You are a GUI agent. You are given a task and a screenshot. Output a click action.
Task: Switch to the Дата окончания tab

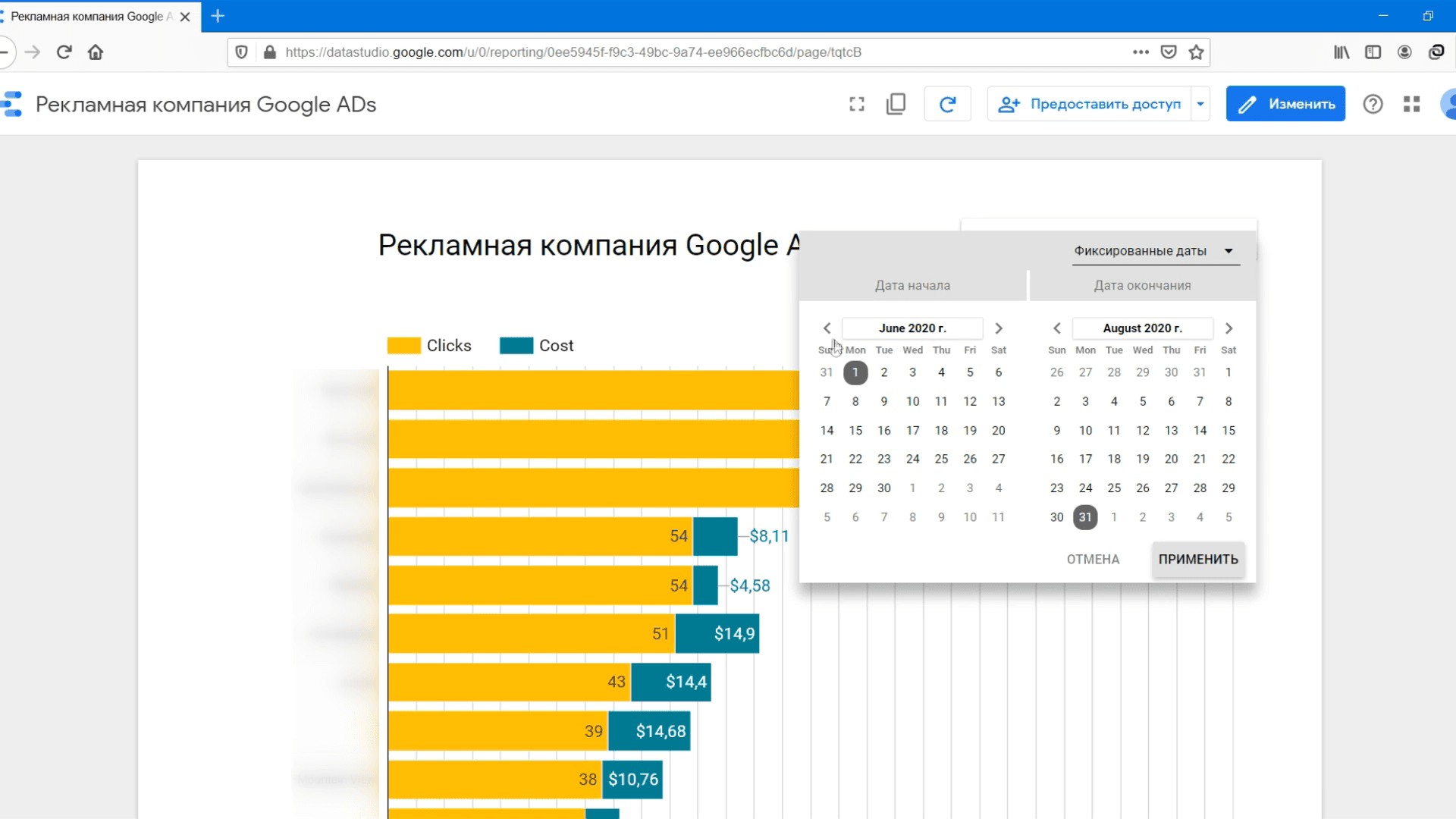coord(1142,285)
